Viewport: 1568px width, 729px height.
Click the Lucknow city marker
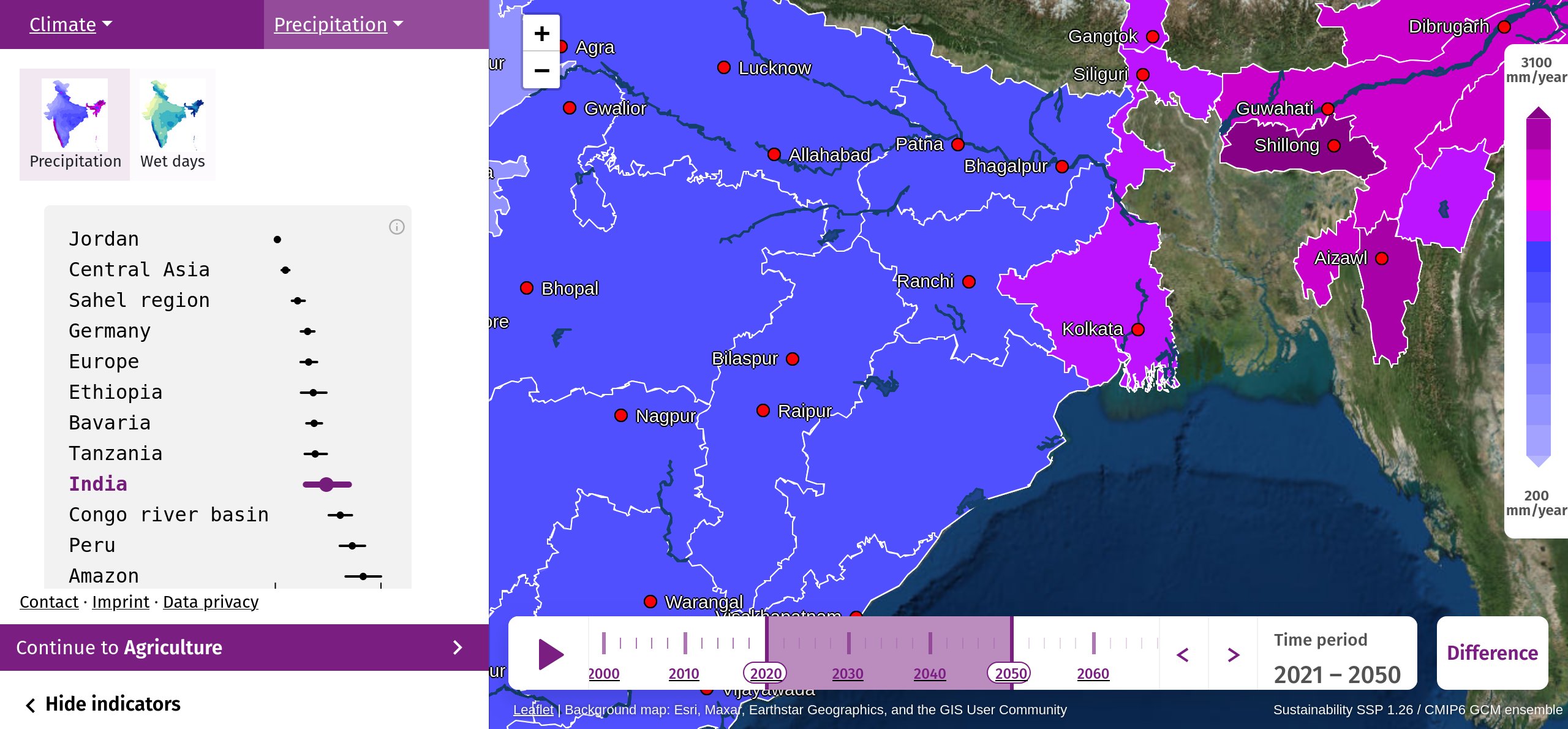point(724,67)
